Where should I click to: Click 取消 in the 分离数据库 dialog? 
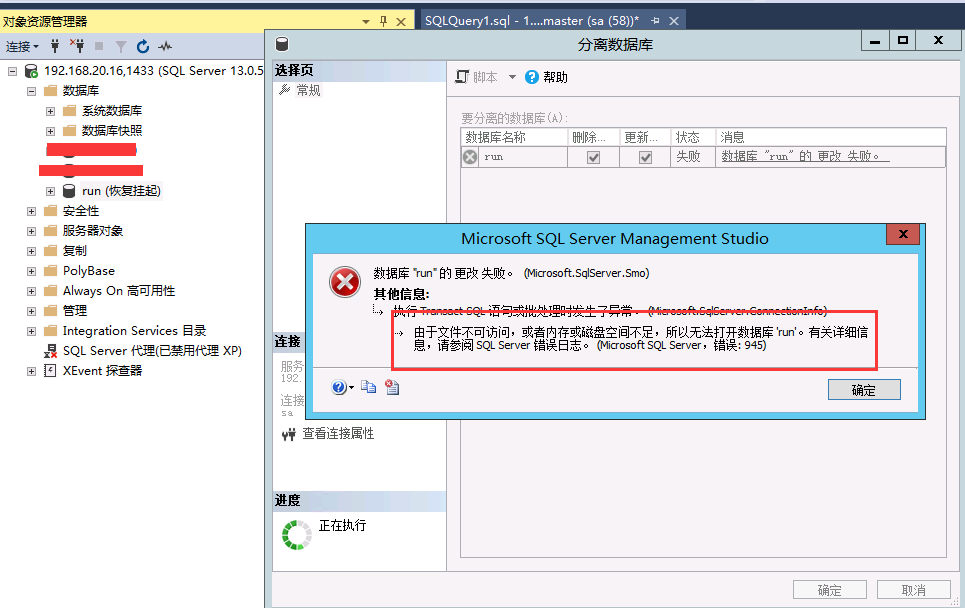click(x=913, y=590)
